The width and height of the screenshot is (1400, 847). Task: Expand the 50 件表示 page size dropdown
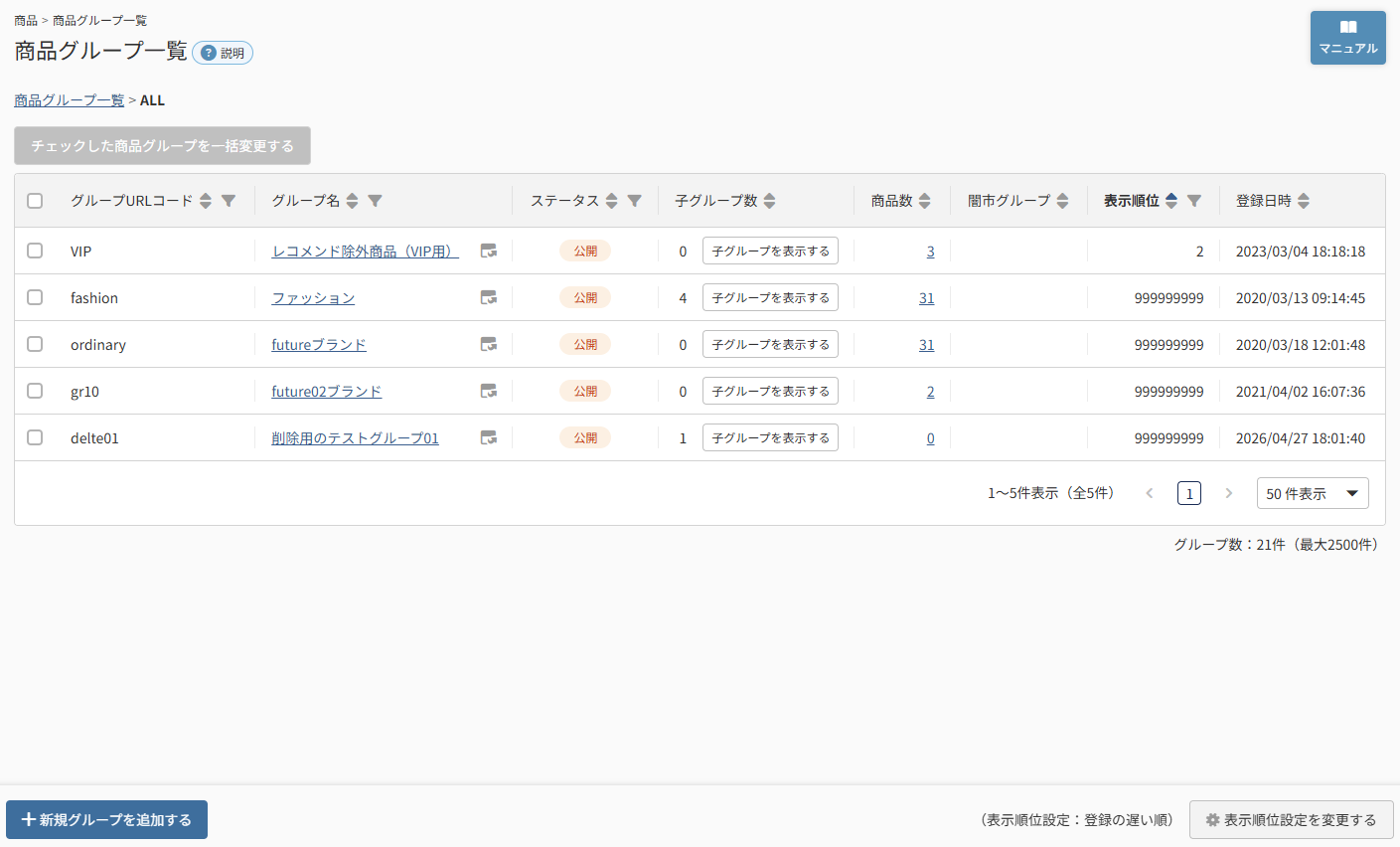click(1313, 493)
